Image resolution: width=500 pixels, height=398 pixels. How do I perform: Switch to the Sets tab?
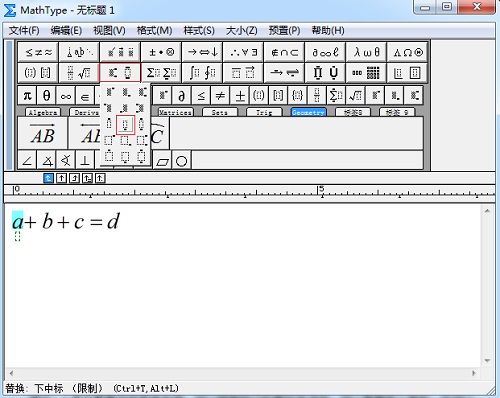click(220, 112)
